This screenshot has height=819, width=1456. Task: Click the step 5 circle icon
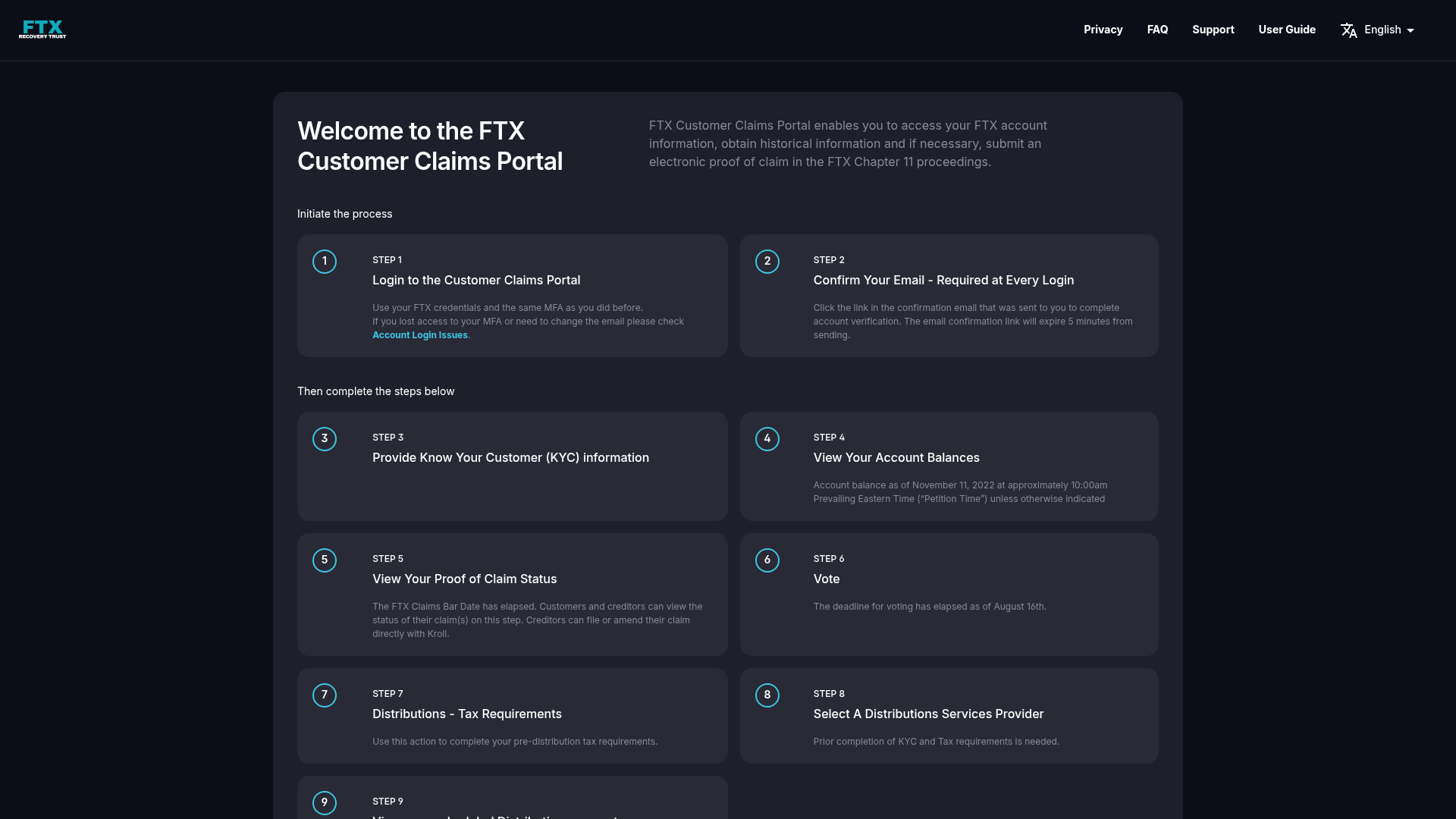click(x=325, y=560)
